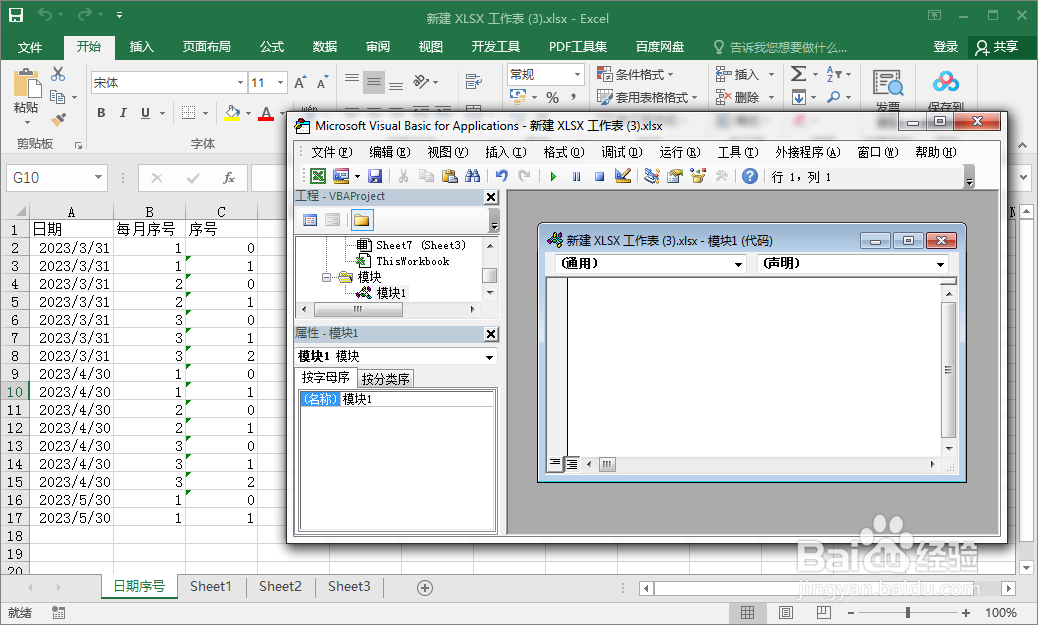Click the View Microsoft Excel icon in VBA toolbar

[318, 176]
